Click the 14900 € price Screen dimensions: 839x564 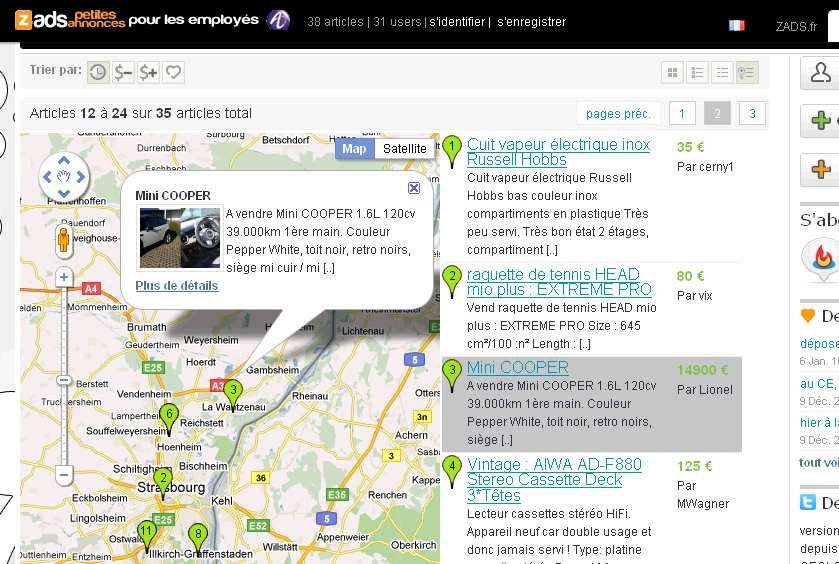[702, 370]
